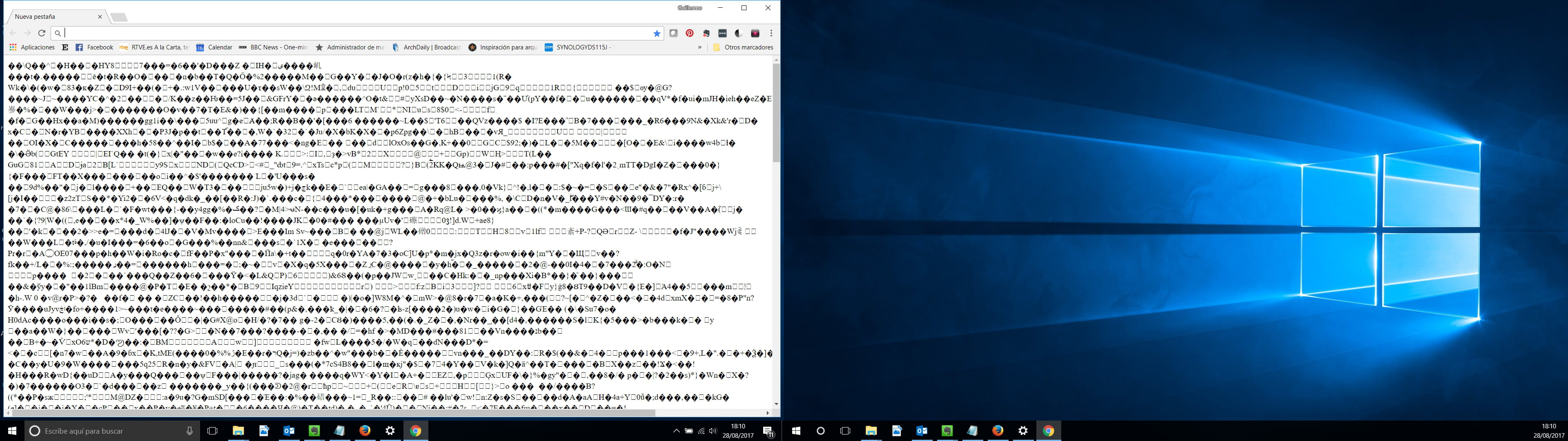Open the Start menu on the right monitor taskbar
Image resolution: width=1568 pixels, height=441 pixels.
pos(795,431)
